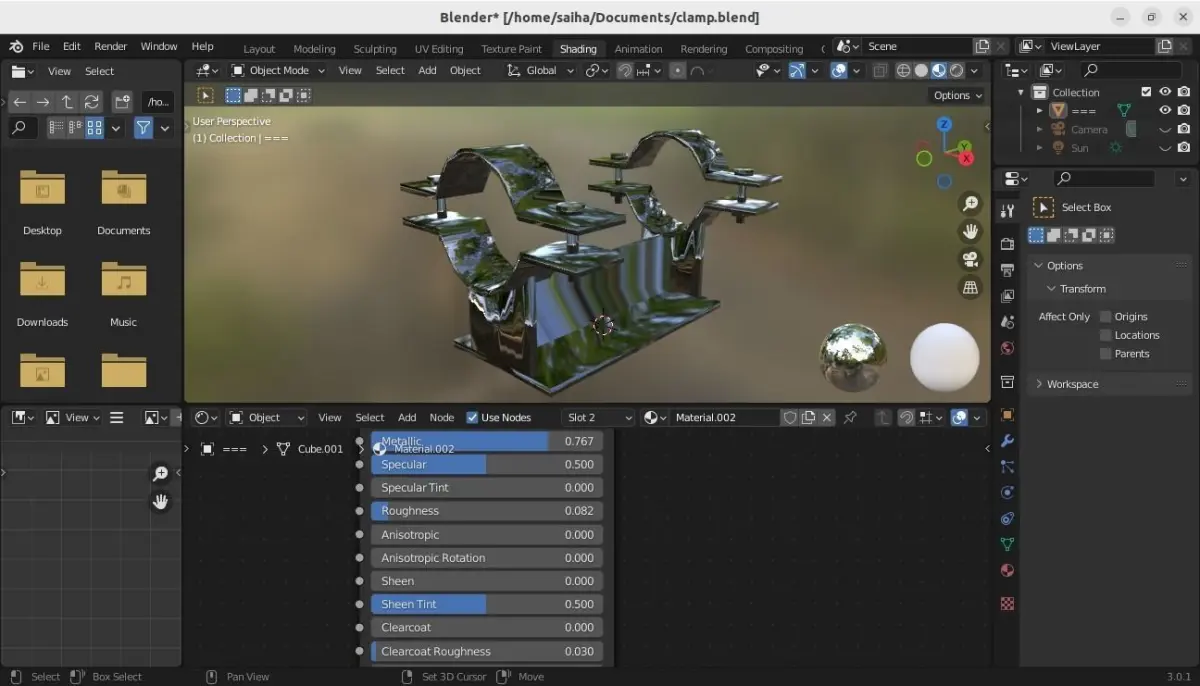Viewport: 1200px width, 686px height.
Task: Open Global transform orientation dropdown
Action: pyautogui.click(x=540, y=71)
